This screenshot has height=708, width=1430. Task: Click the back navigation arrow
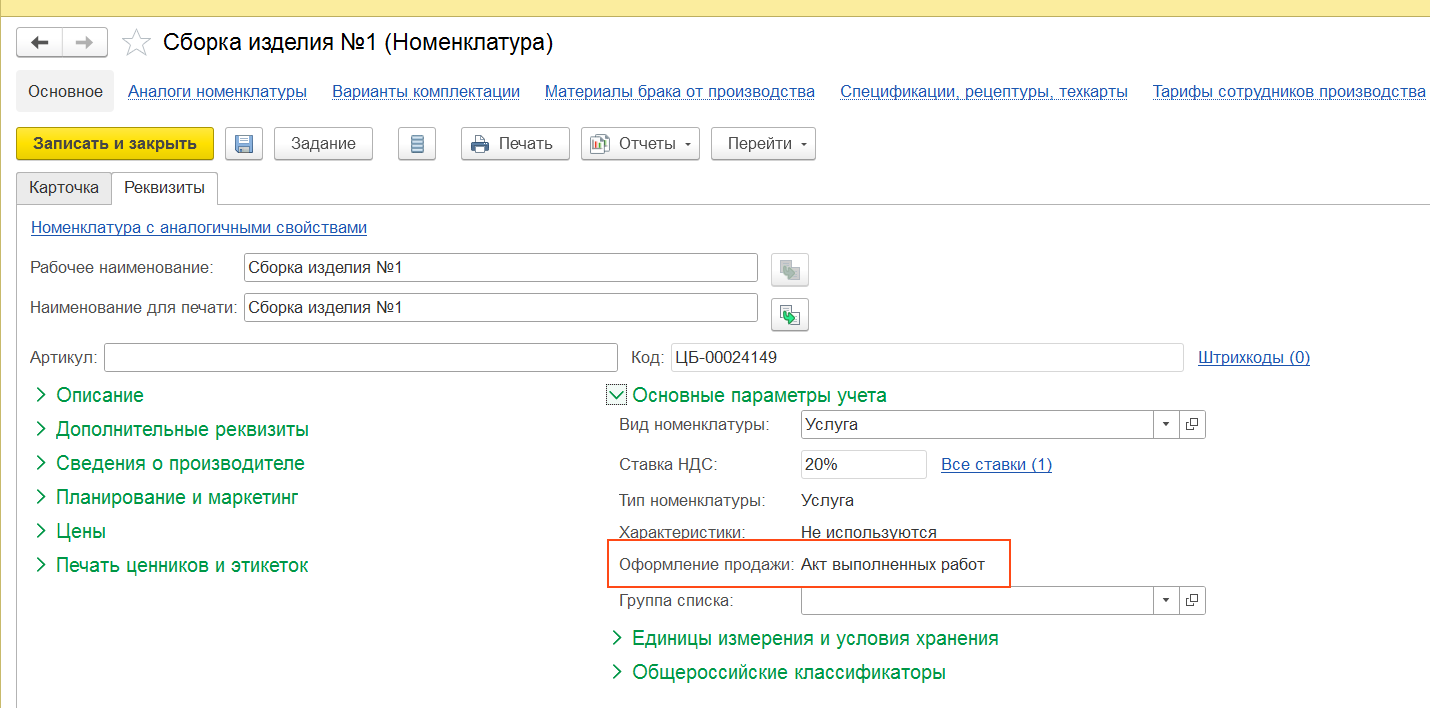point(40,42)
